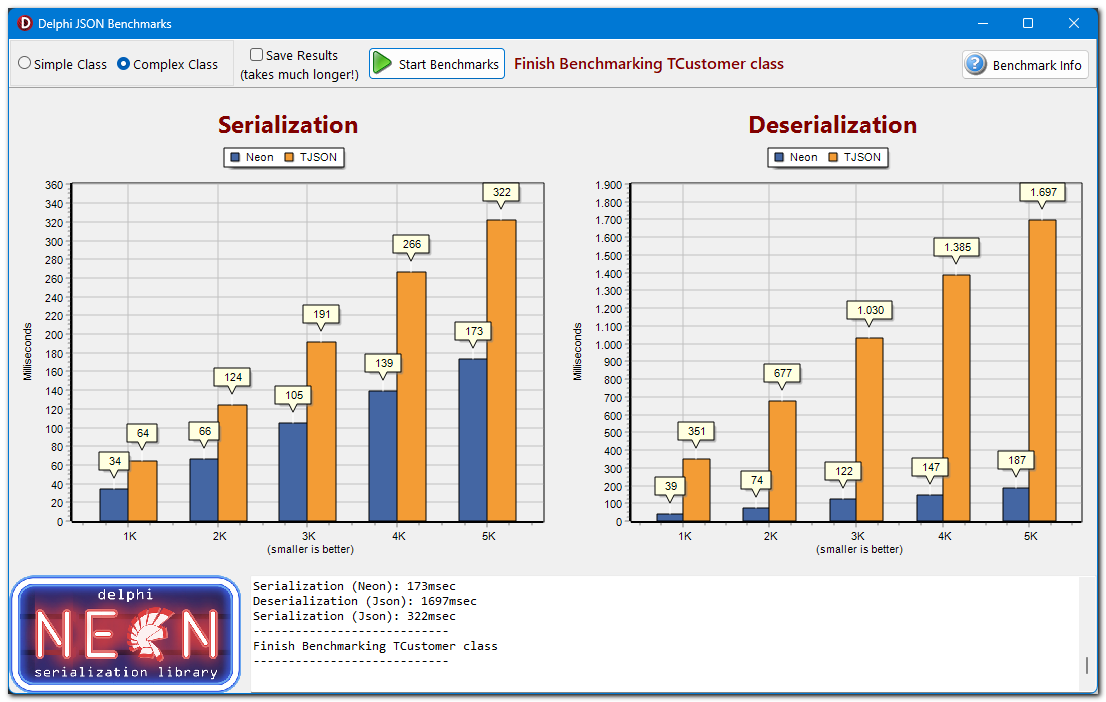Click the Delphi Neon library logo
The width and height of the screenshot is (1106, 702).
point(126,633)
